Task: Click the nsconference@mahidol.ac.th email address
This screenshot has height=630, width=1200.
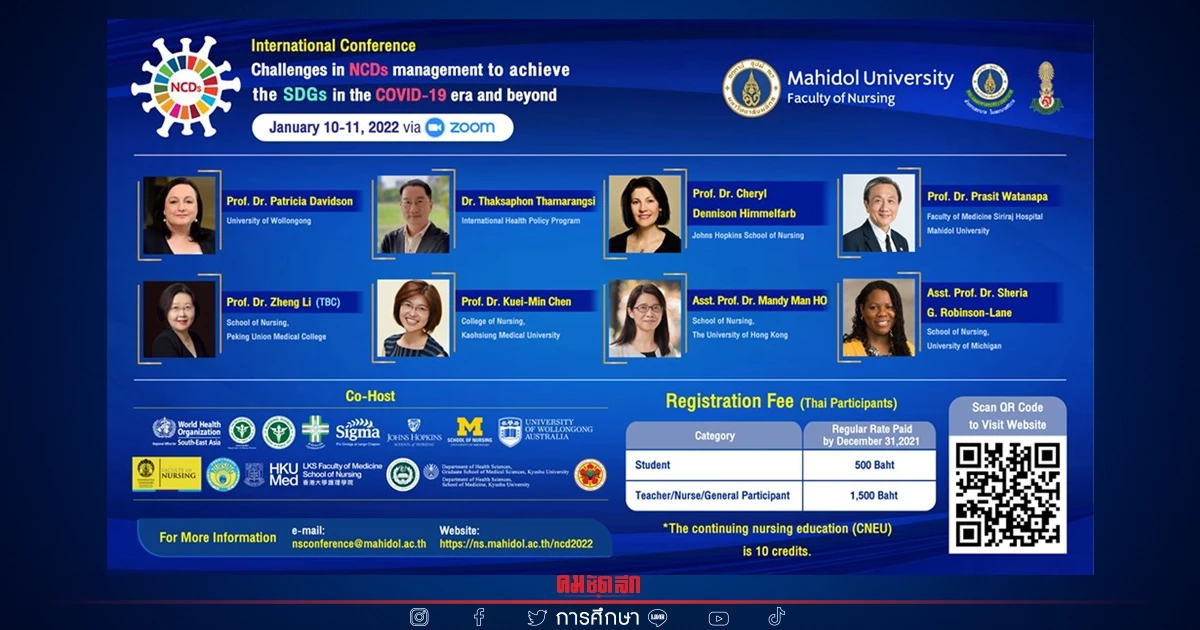Action: coord(359,545)
